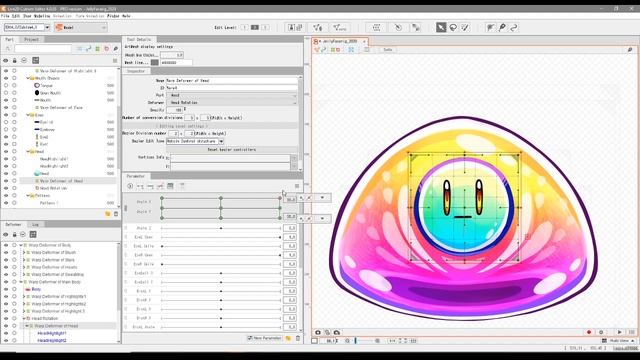Image resolution: width=640 pixels, height=360 pixels.
Task: Expand Warp Deformer of Blush node
Action: 24,253
